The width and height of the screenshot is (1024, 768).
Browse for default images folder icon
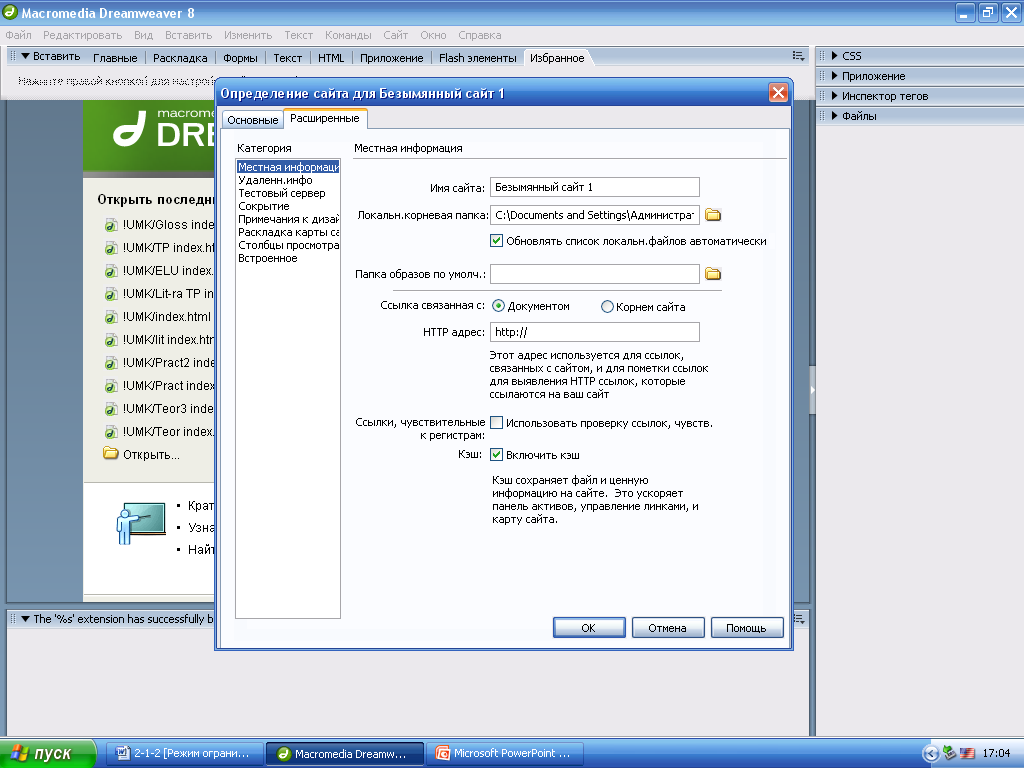coord(712,274)
